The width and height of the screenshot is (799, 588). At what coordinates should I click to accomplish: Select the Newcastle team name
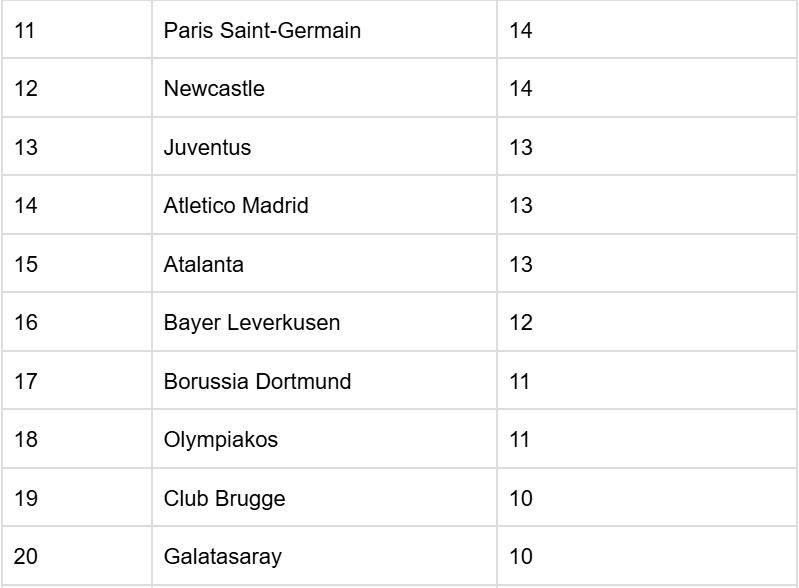(214, 89)
